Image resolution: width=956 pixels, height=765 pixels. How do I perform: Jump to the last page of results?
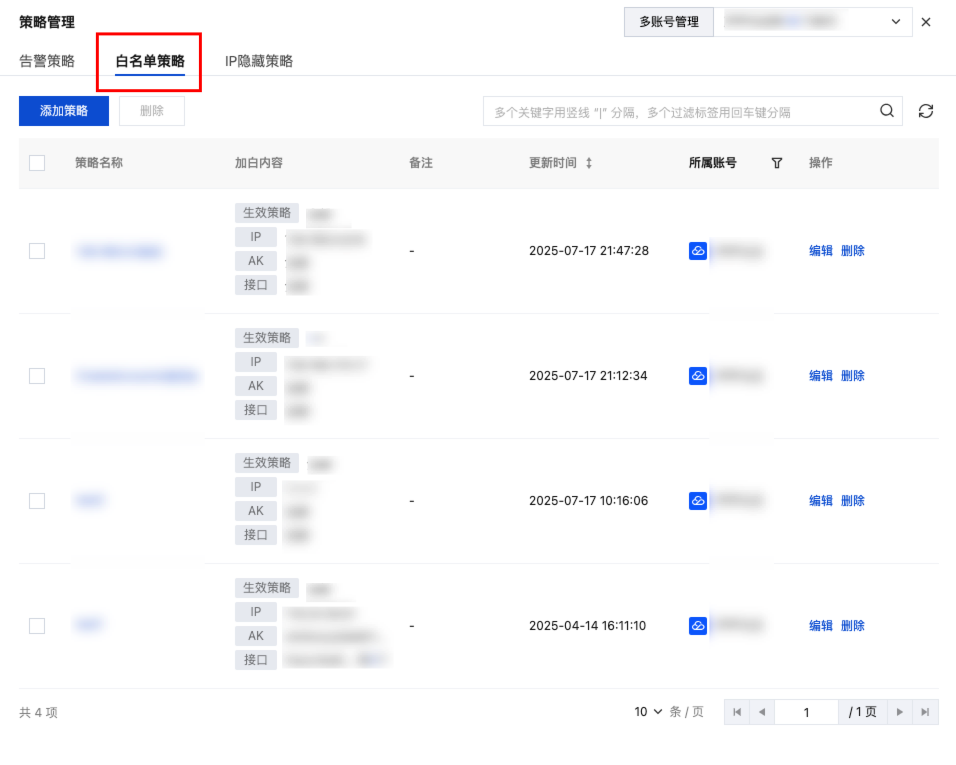pos(925,712)
